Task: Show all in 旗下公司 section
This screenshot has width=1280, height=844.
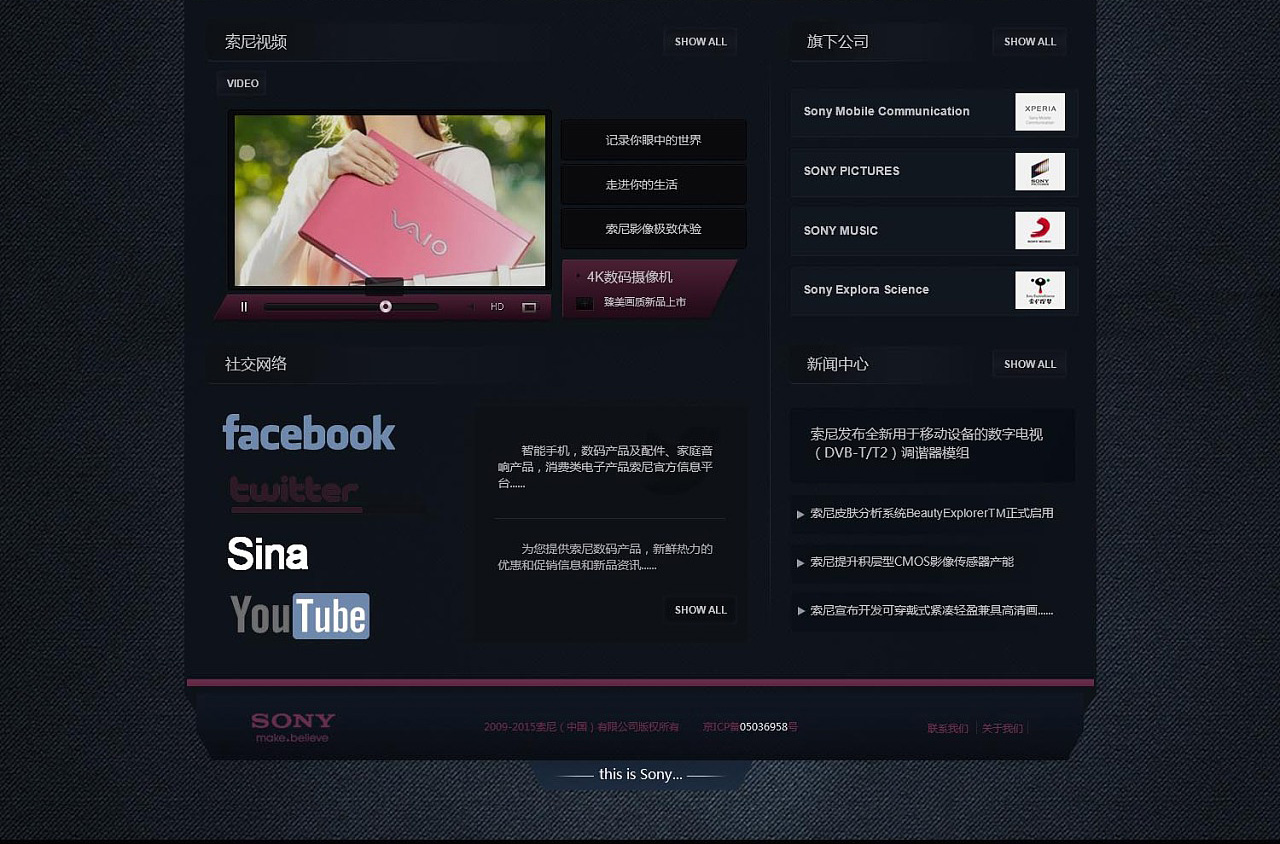Action: click(1030, 42)
